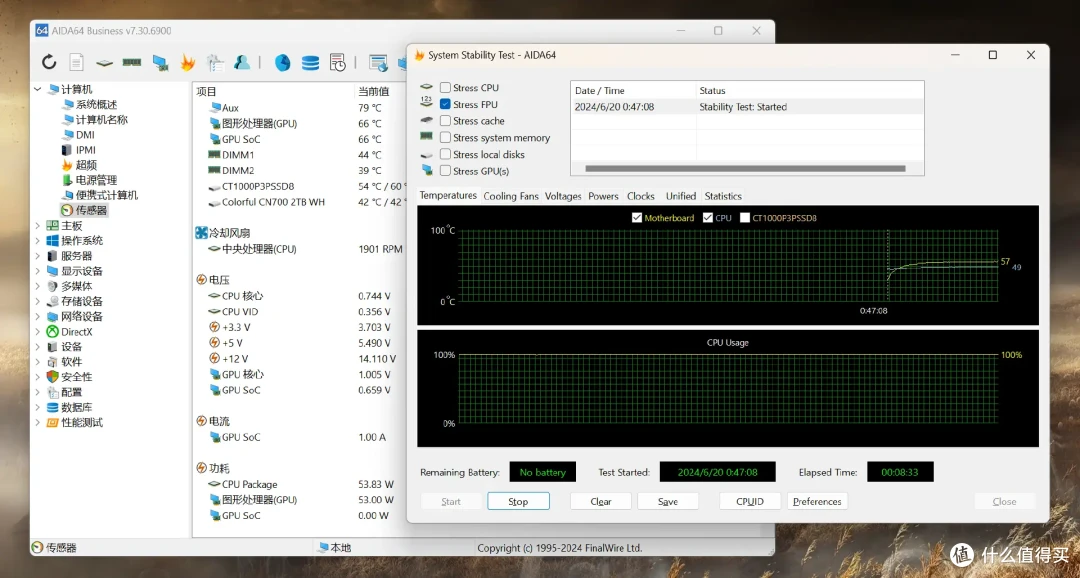
Task: Click the Clear button
Action: point(601,502)
